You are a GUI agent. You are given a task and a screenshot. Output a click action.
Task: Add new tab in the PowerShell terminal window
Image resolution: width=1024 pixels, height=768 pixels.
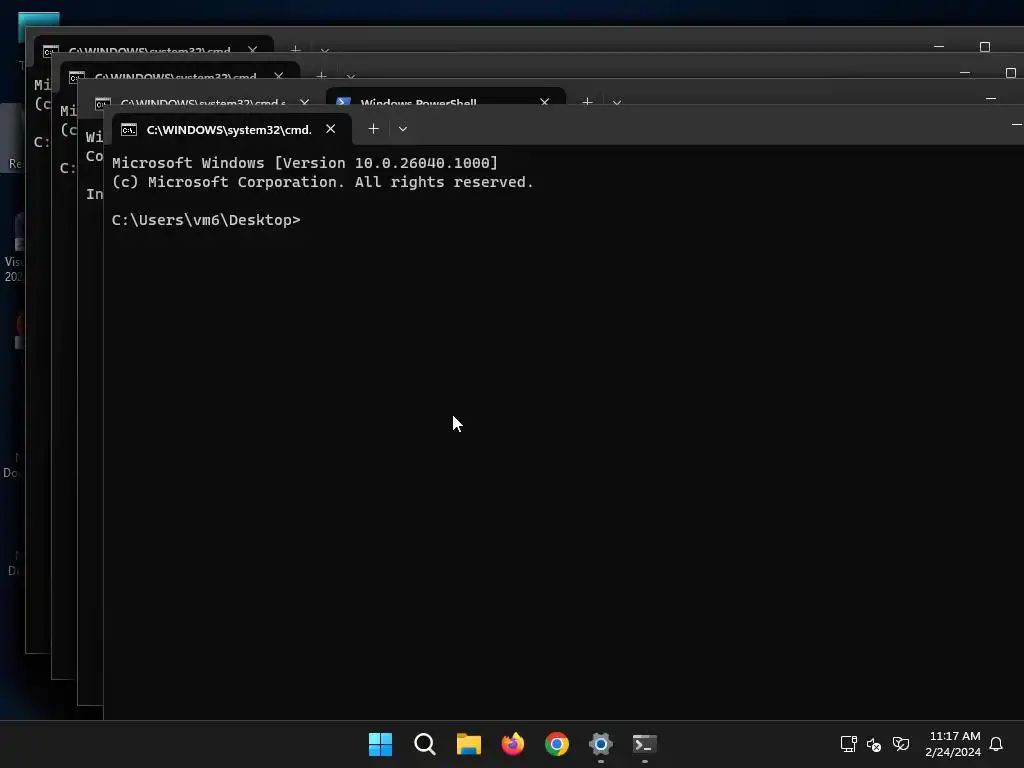coord(587,102)
